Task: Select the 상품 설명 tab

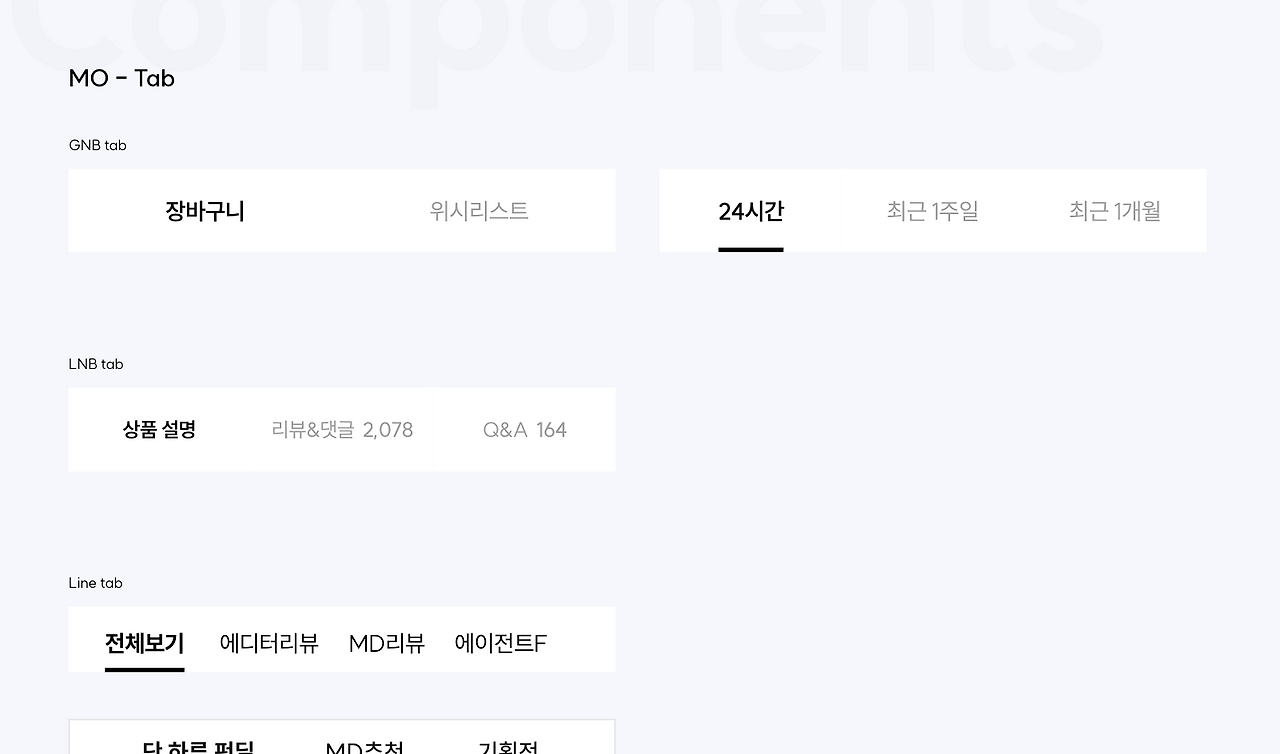Action: (158, 429)
